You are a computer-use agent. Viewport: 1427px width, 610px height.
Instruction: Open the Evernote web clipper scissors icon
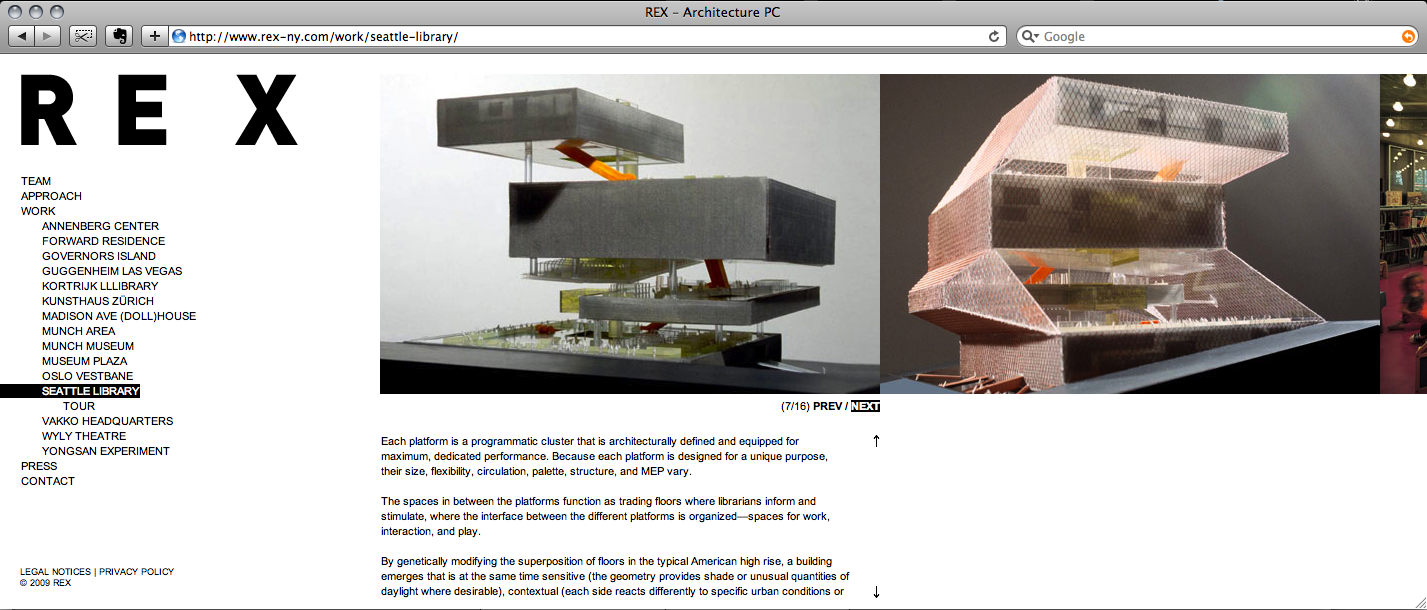click(x=82, y=35)
